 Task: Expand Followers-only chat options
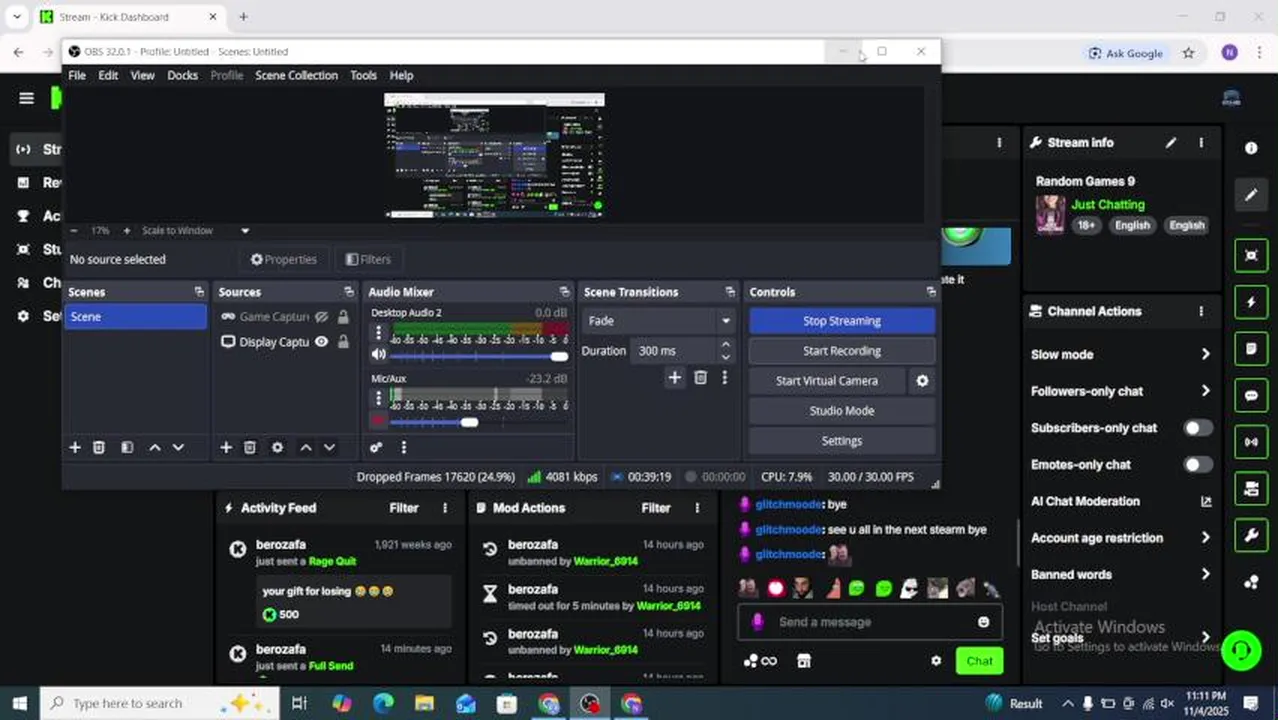pos(1205,391)
